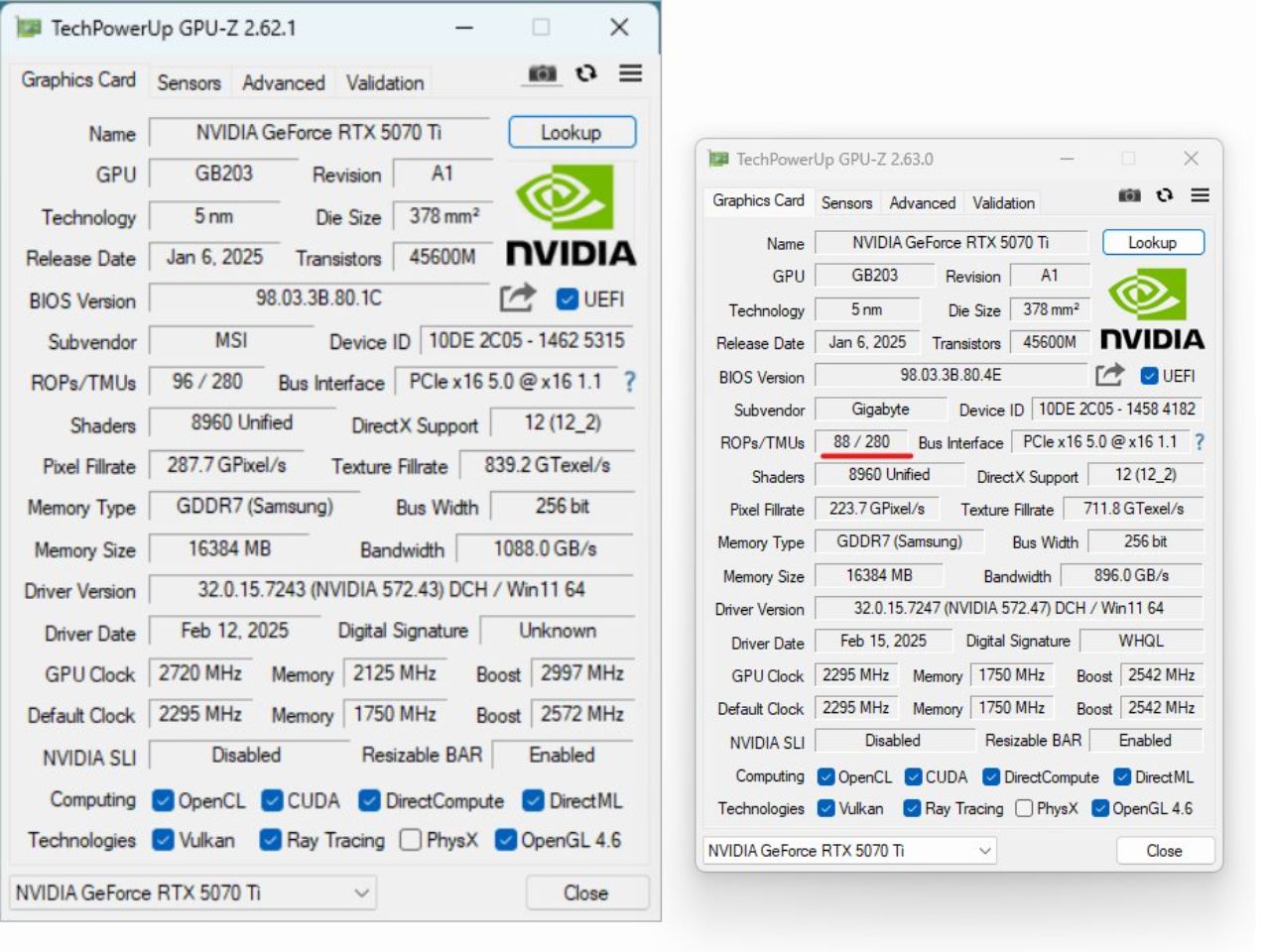
Task: Click the camera icon in the Gigabyte window
Action: point(1129,195)
